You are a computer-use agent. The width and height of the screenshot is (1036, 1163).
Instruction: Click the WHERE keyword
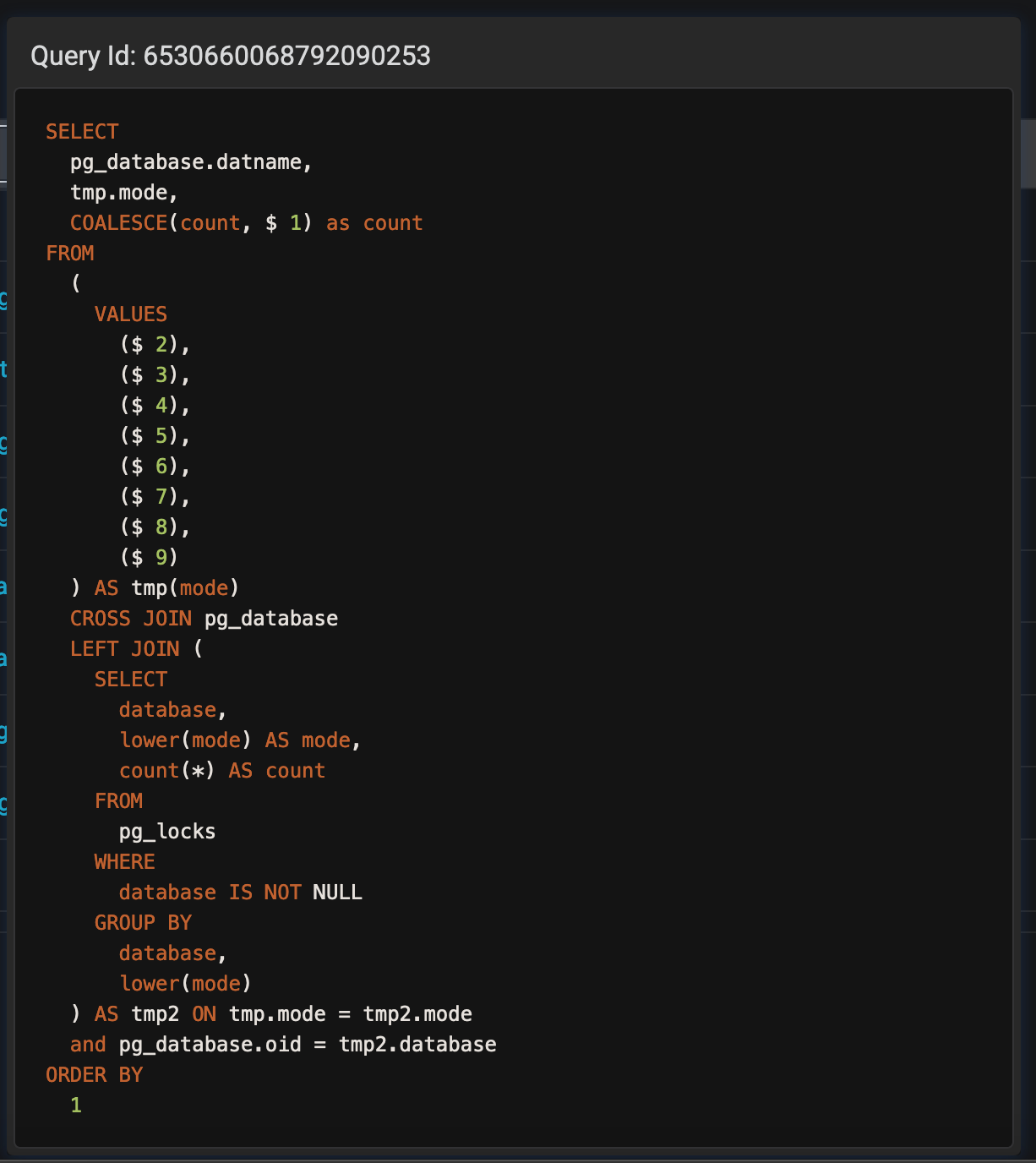click(124, 862)
